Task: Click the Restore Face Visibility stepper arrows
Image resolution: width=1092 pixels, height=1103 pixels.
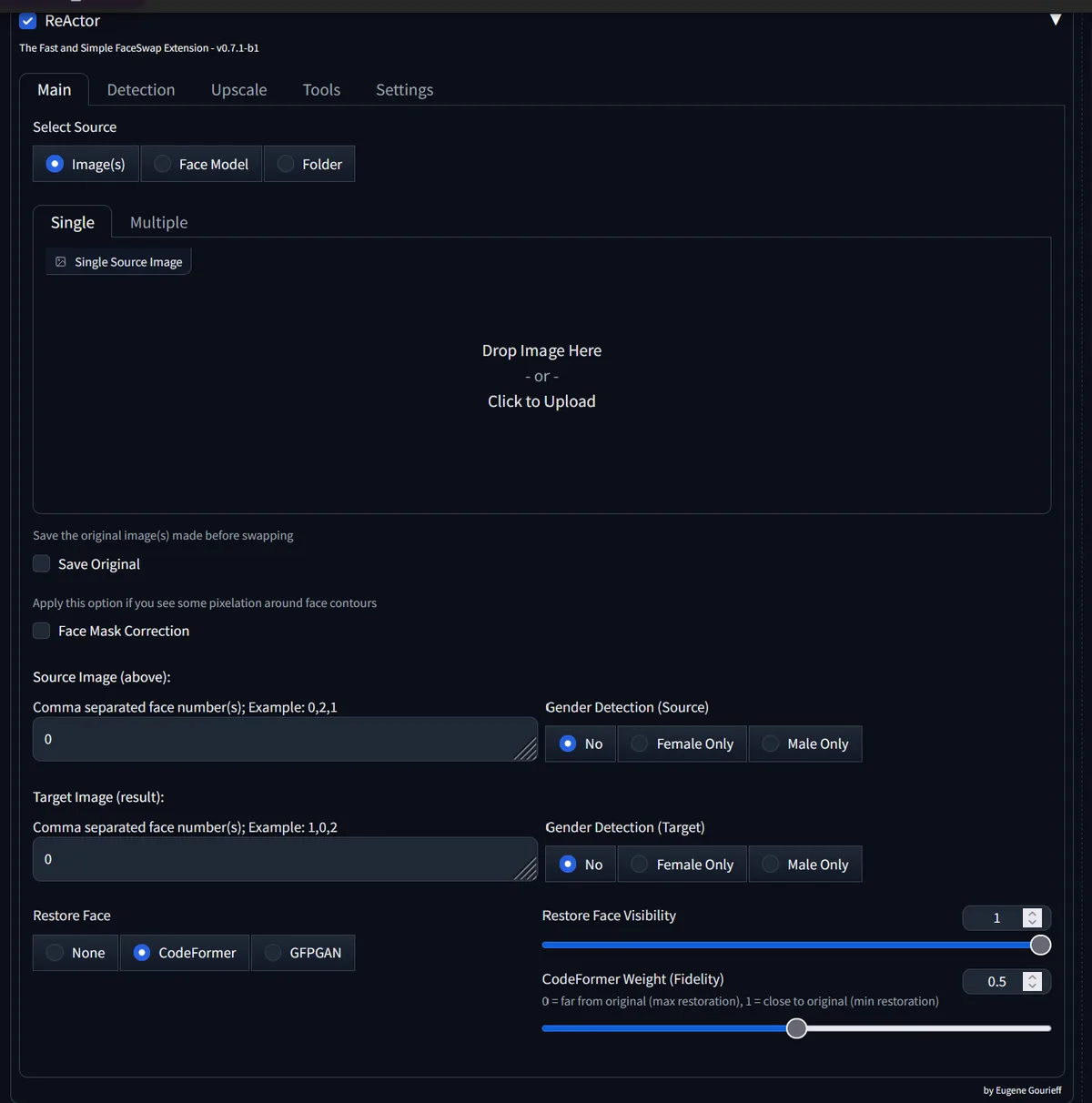Action: (x=1032, y=918)
